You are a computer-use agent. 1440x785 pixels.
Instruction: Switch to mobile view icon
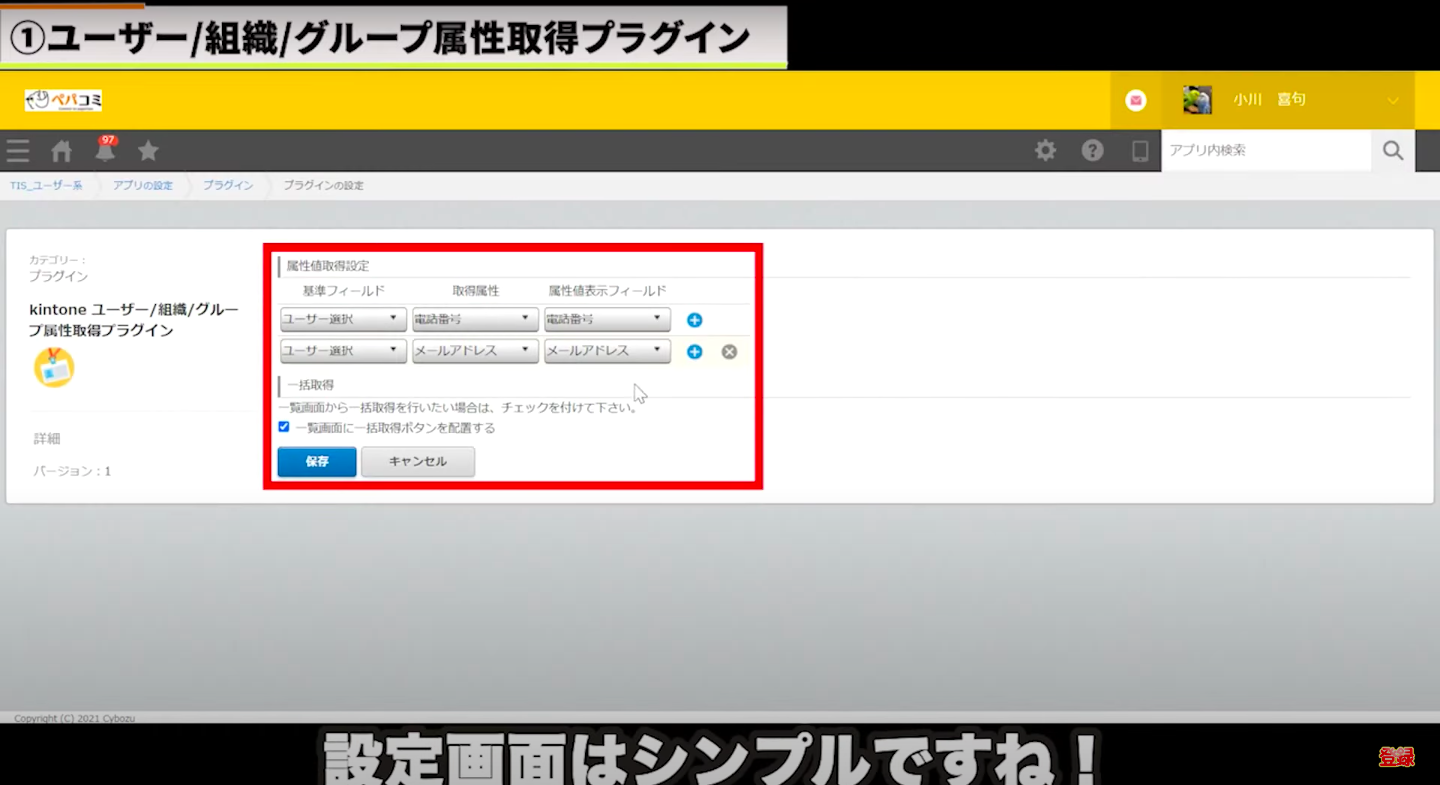[x=1139, y=151]
